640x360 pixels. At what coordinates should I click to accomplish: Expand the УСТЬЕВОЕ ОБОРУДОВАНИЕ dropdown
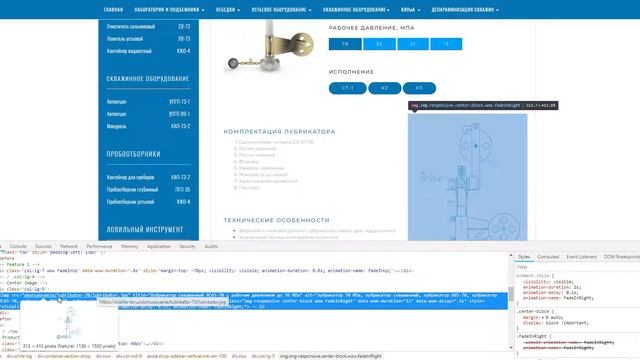281,10
